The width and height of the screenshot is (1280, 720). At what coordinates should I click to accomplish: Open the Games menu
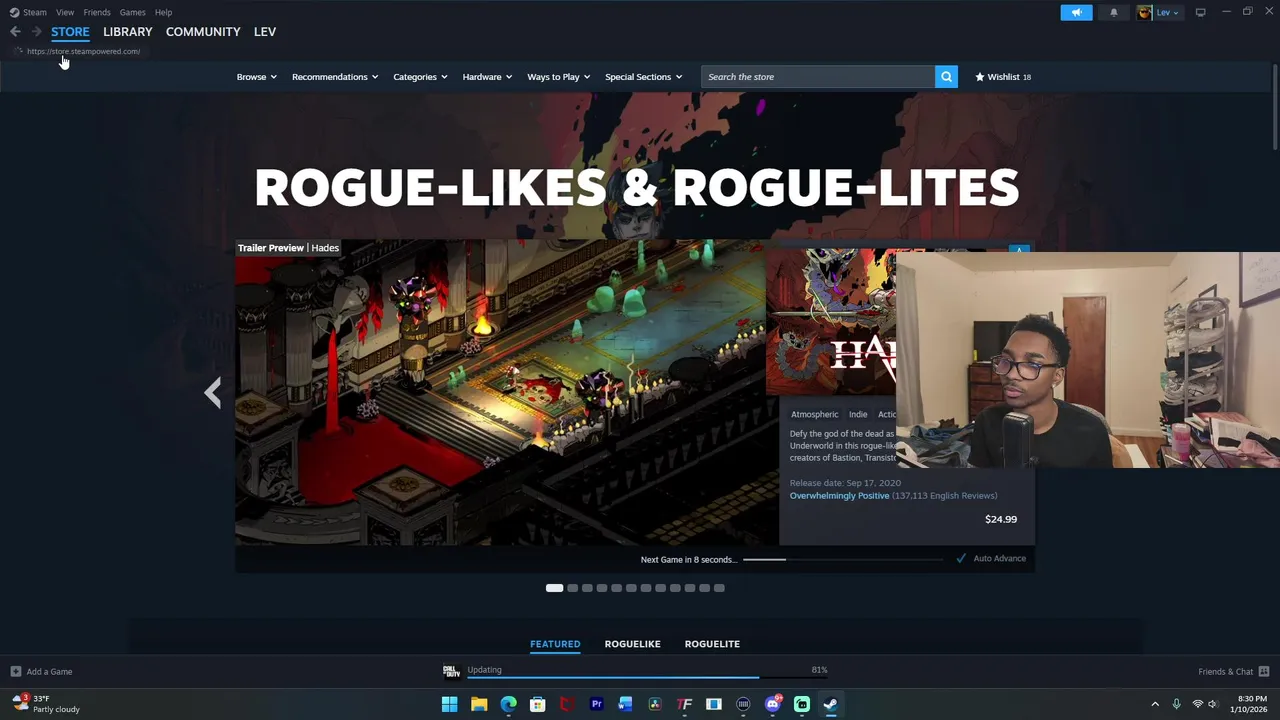(132, 12)
